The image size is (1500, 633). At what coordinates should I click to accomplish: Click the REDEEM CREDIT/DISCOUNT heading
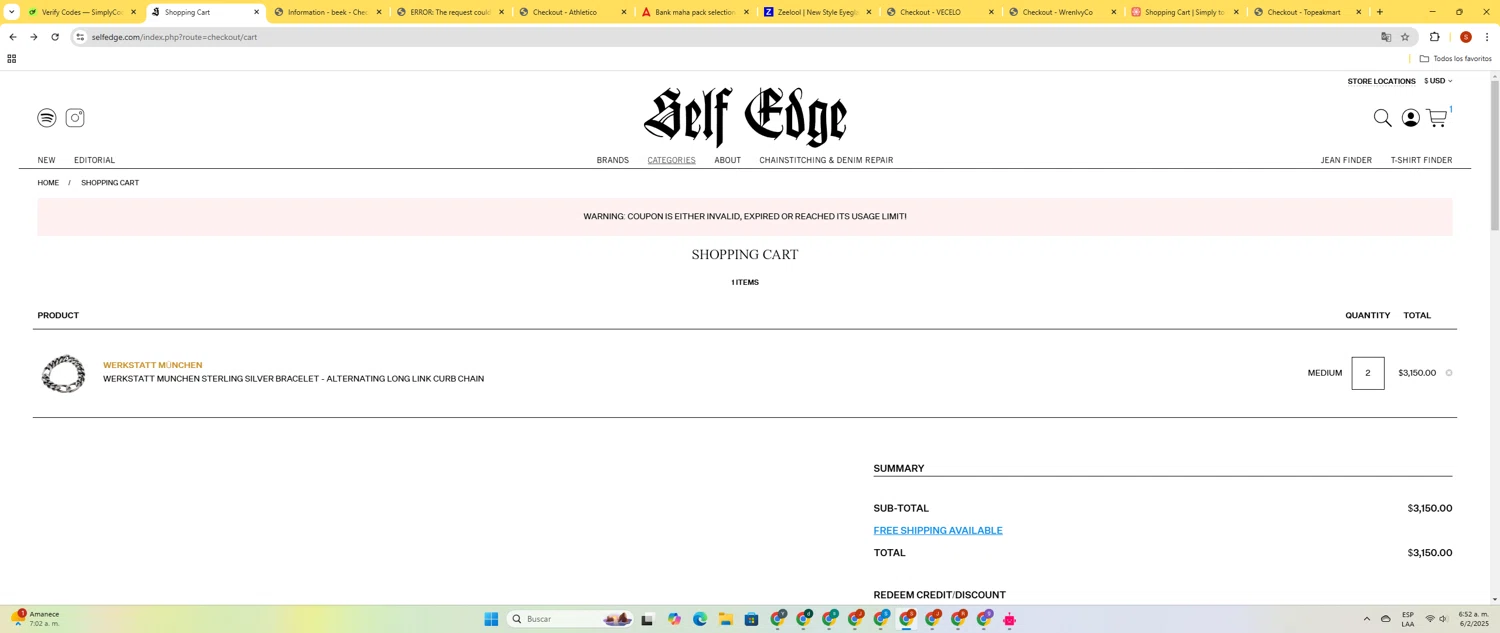940,595
